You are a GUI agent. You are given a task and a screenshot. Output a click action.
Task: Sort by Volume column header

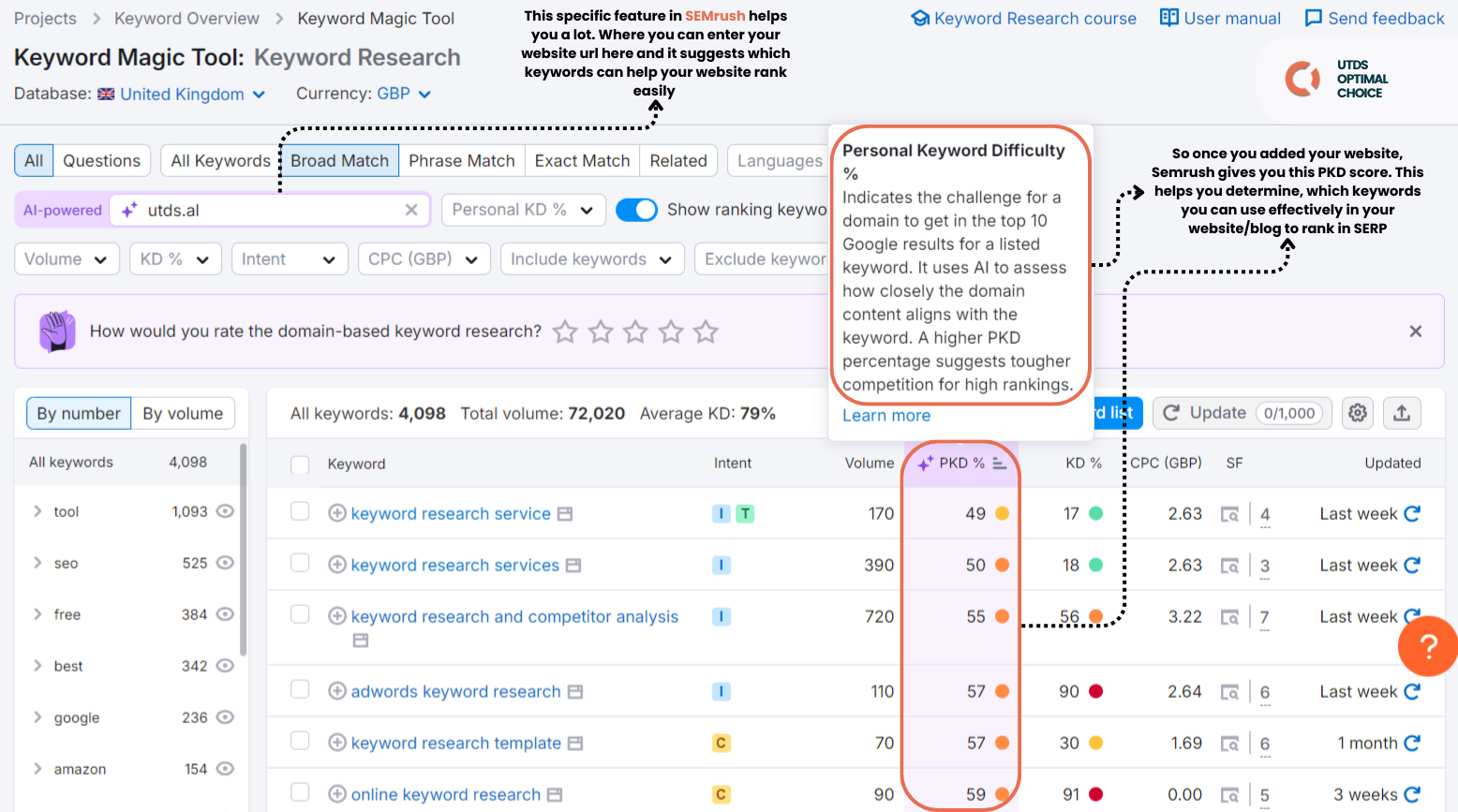pos(870,463)
